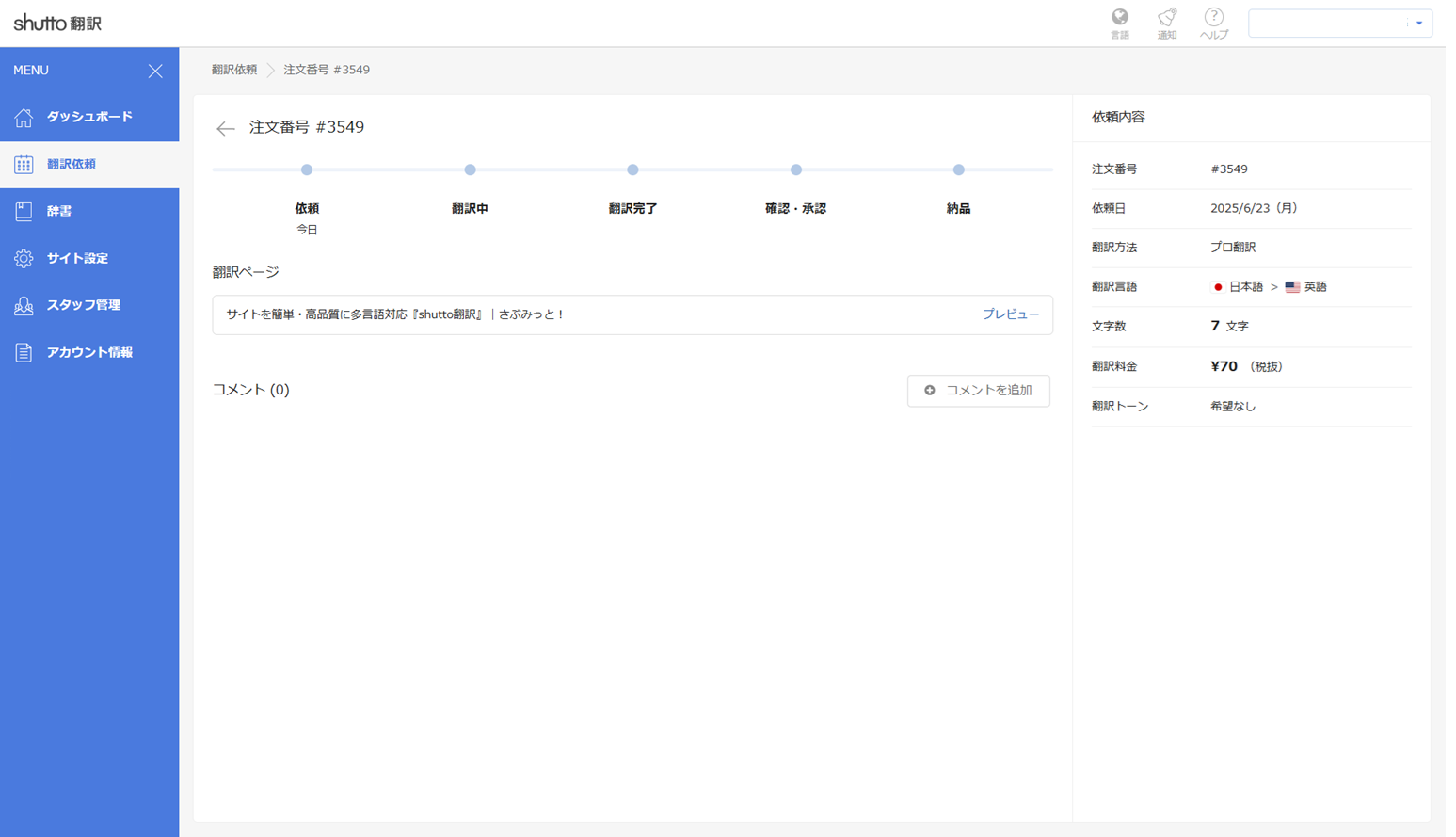Viewport: 1456px width, 837px height.
Task: Click the 今日 label under 依頼
Action: [x=307, y=230]
